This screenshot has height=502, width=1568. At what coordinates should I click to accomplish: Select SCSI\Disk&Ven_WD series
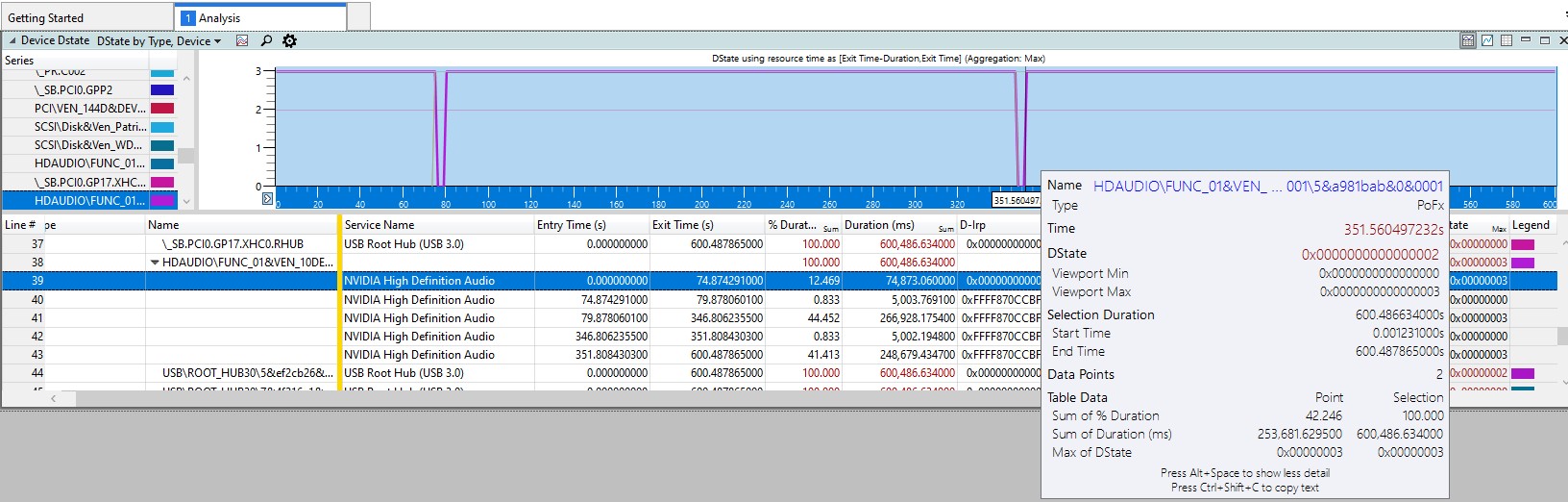tap(88, 145)
